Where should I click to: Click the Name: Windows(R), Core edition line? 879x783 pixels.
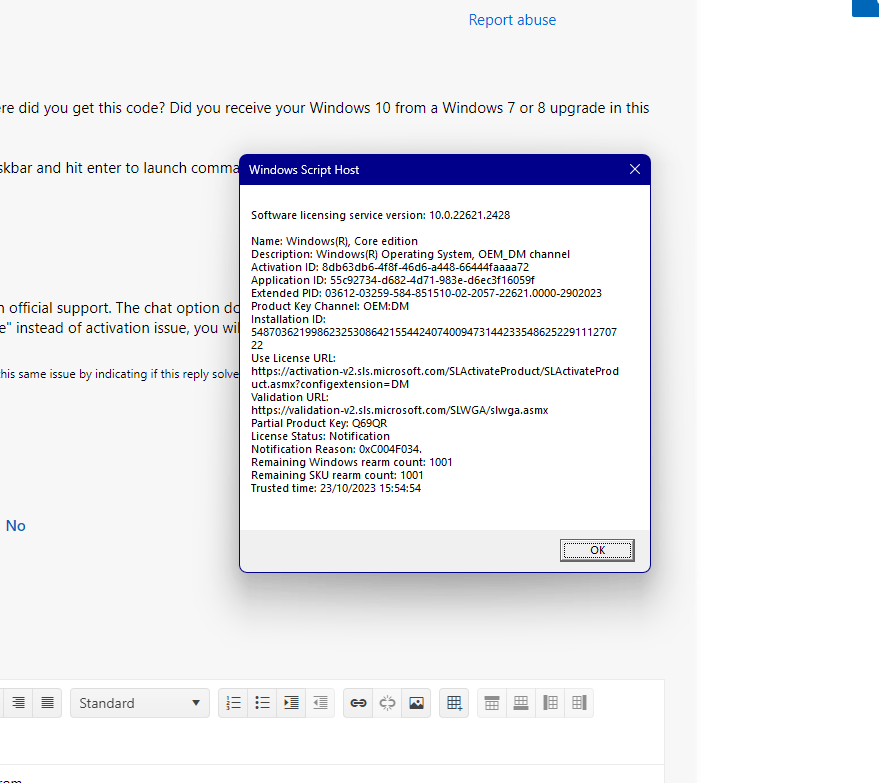pyautogui.click(x=334, y=241)
